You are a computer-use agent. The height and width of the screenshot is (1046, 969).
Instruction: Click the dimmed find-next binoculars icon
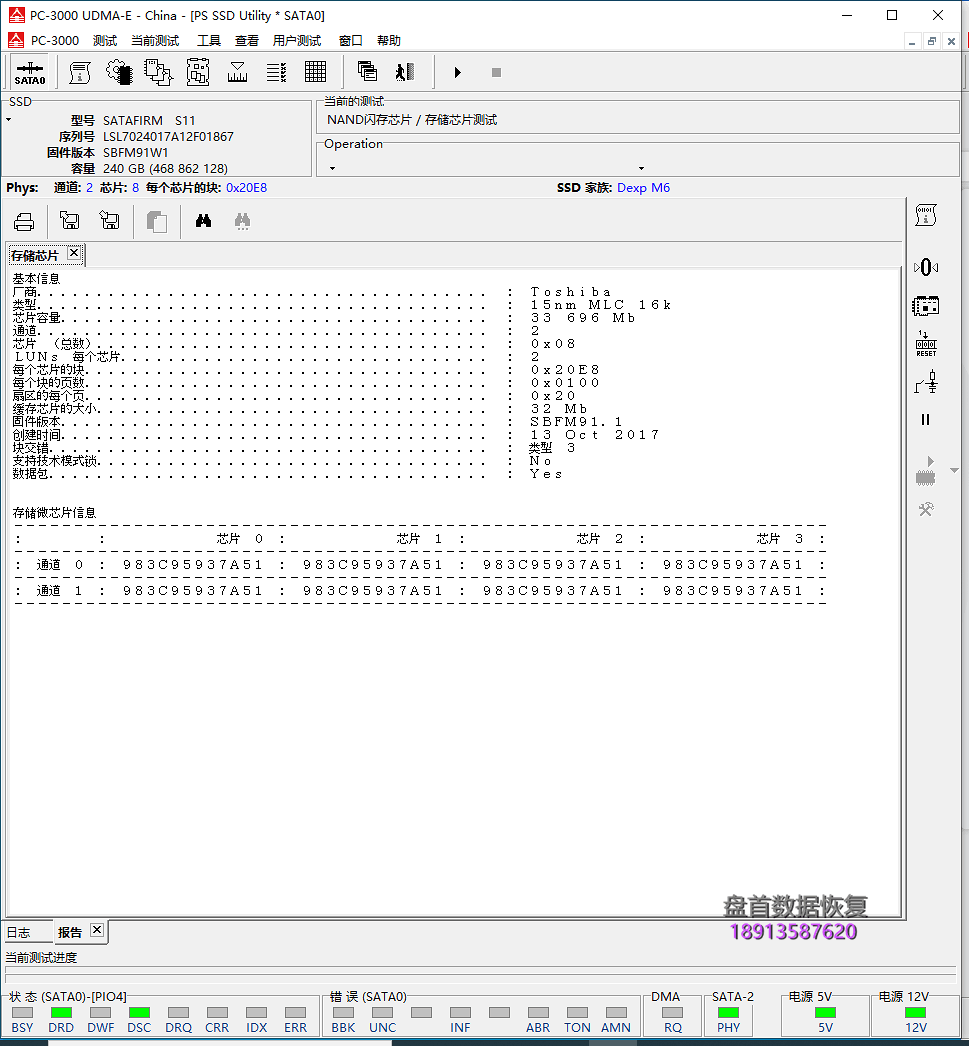point(243,221)
